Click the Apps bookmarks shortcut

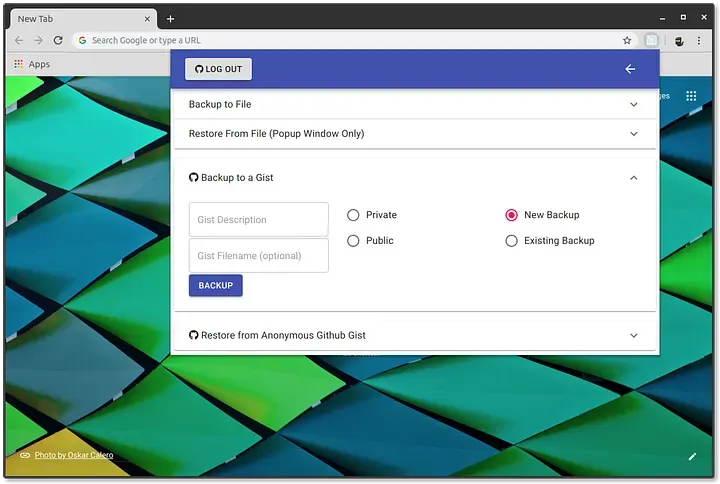click(x=31, y=64)
